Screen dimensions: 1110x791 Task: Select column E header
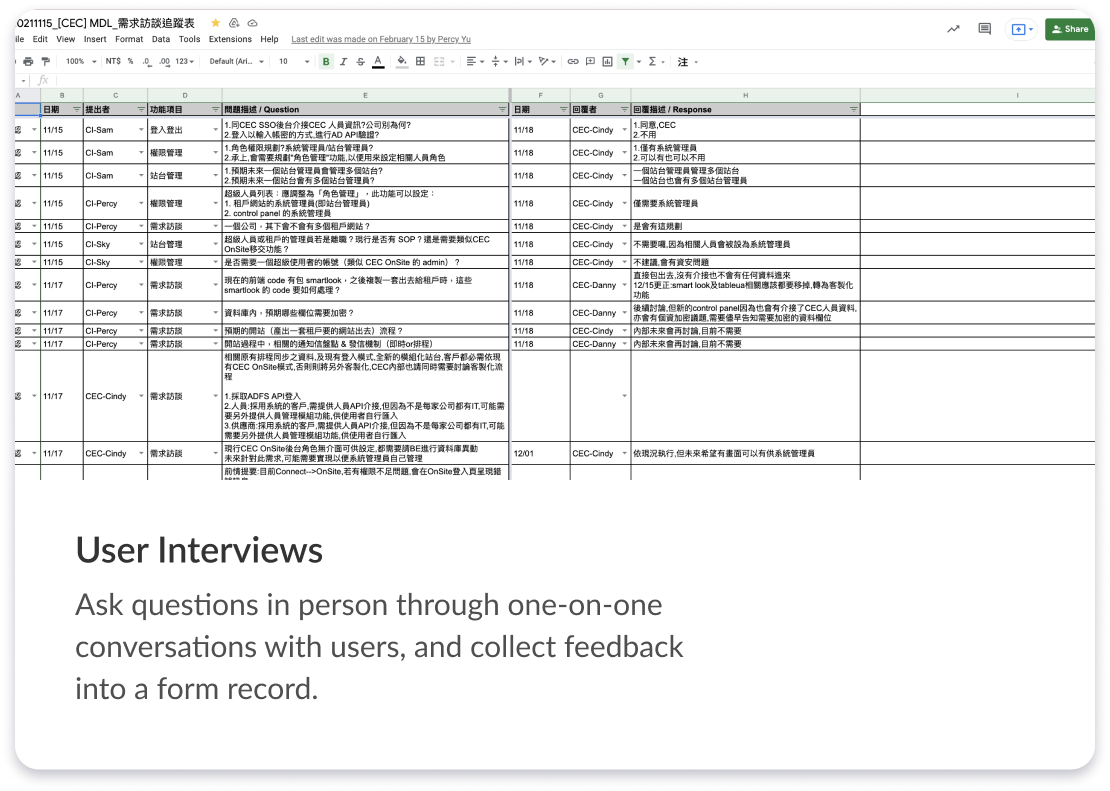tap(365, 95)
